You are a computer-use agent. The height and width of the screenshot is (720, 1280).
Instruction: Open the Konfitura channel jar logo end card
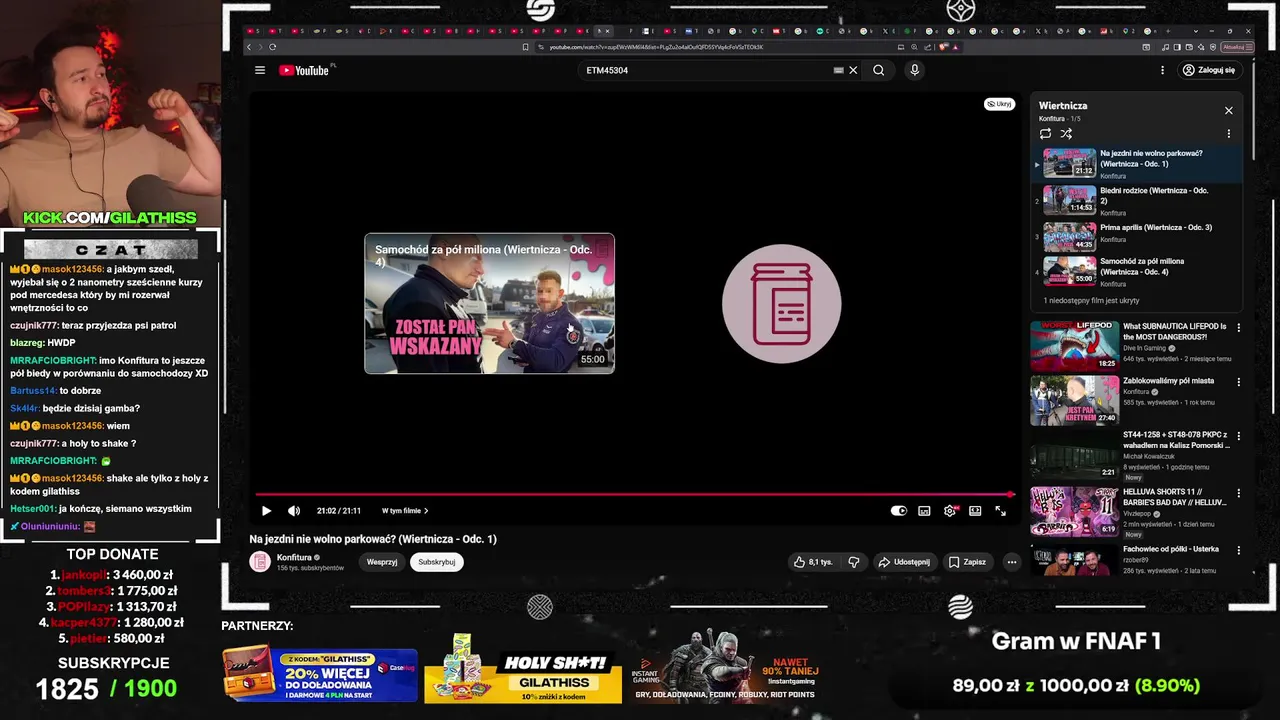(781, 303)
